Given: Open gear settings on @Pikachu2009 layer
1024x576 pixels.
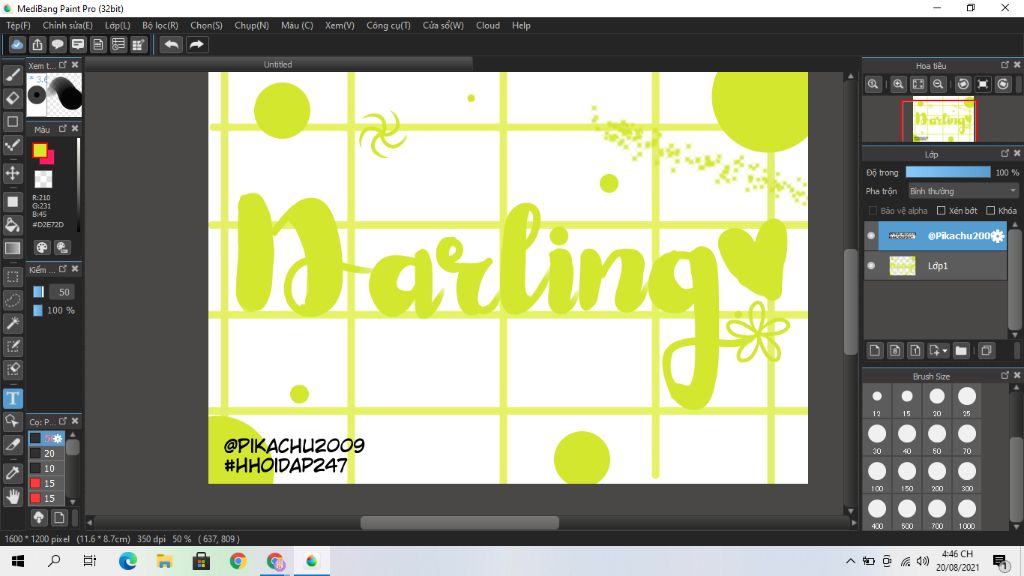Looking at the screenshot, I should coord(997,236).
